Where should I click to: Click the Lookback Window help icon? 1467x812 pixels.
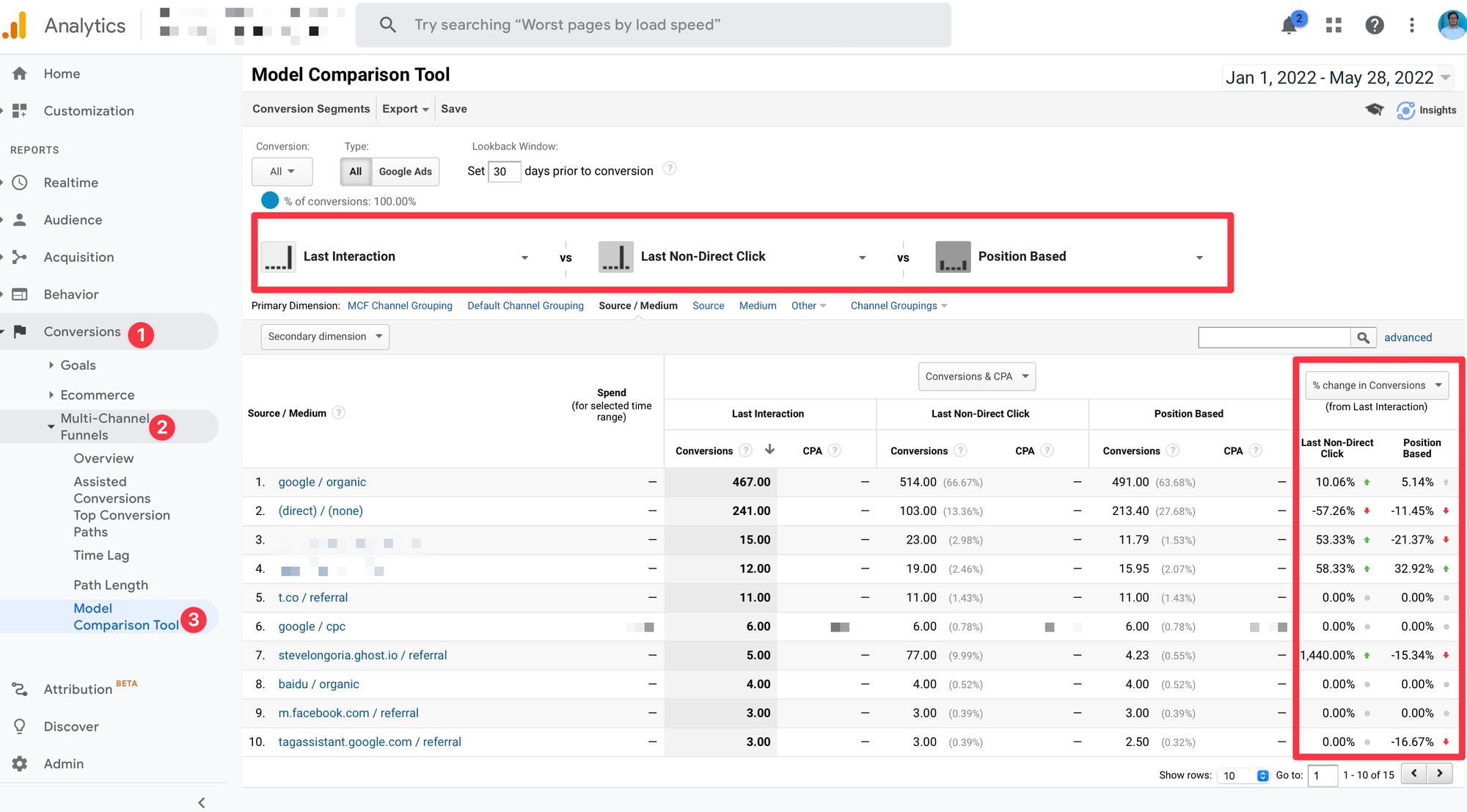669,169
